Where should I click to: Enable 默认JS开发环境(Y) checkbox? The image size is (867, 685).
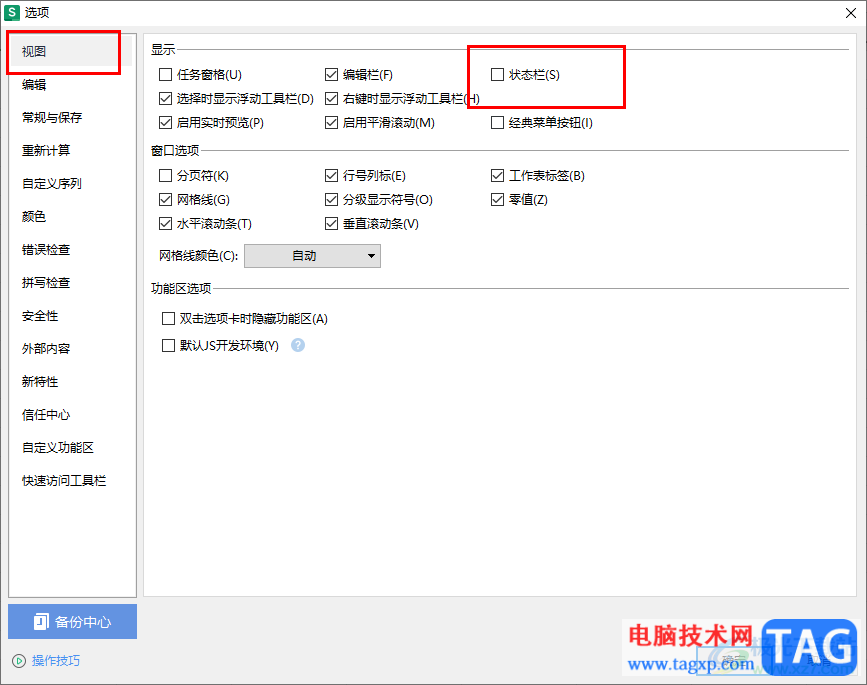click(x=168, y=346)
